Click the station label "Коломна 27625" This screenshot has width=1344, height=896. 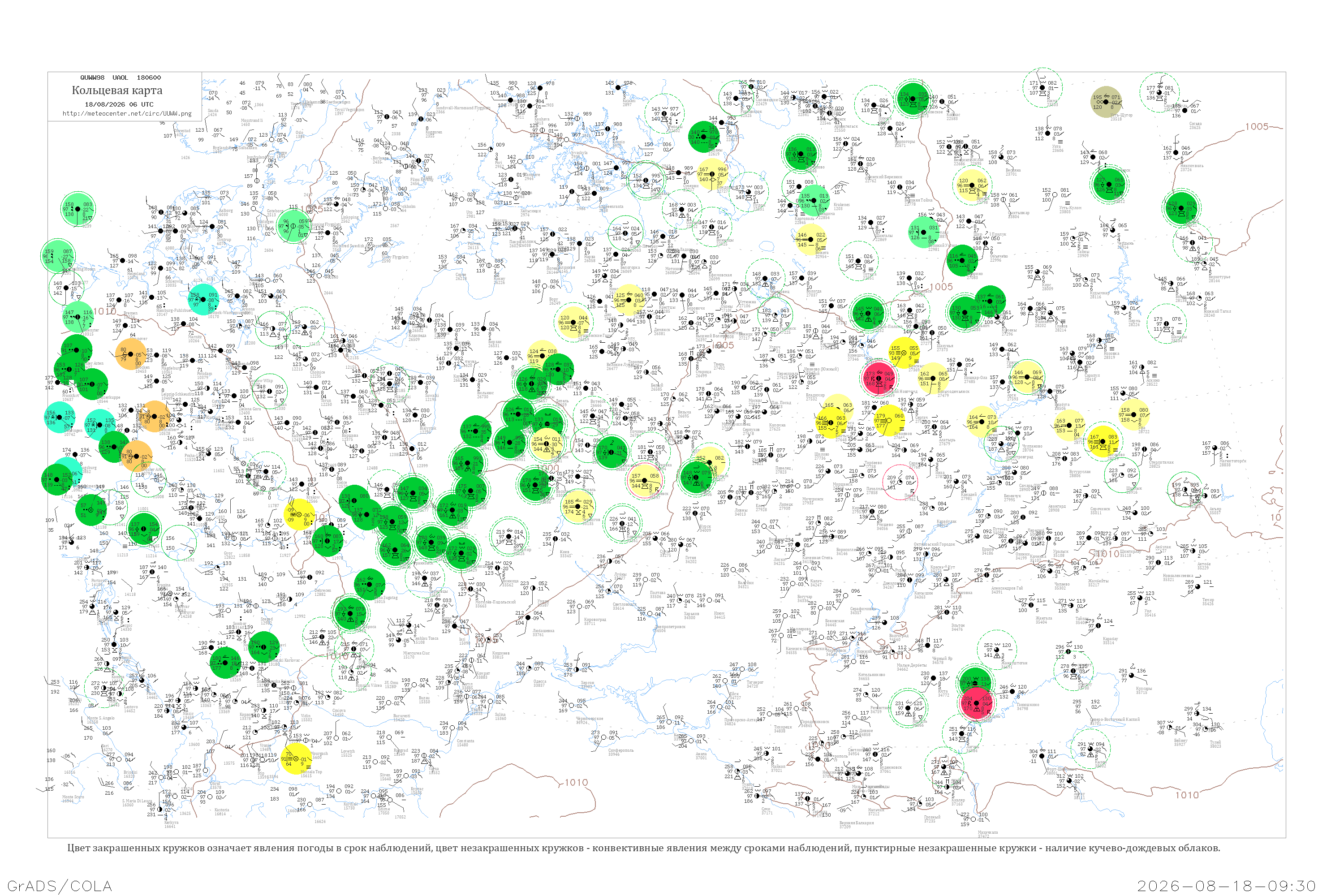(x=777, y=427)
